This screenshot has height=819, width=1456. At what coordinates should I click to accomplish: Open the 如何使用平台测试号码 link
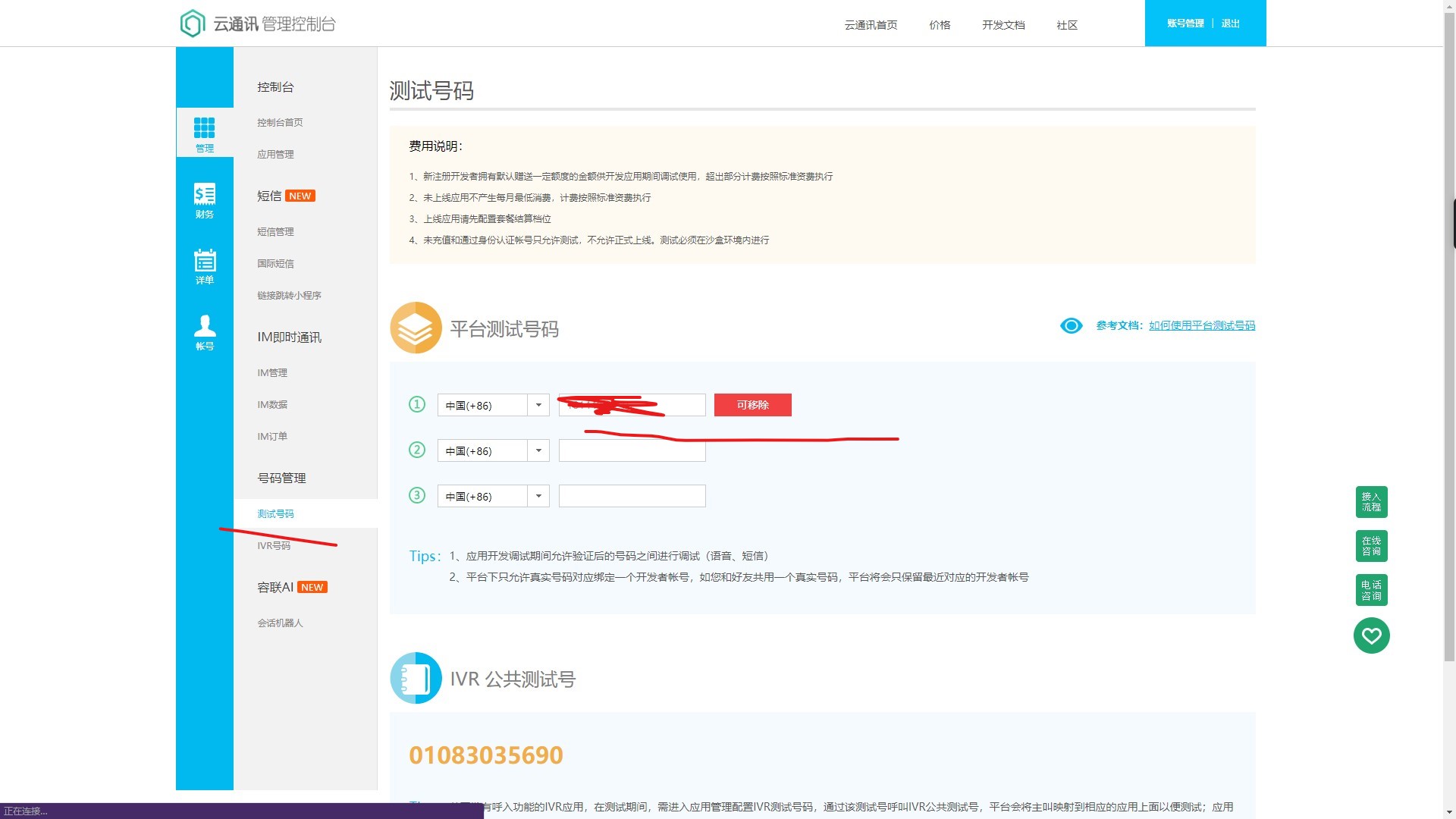coord(1201,325)
